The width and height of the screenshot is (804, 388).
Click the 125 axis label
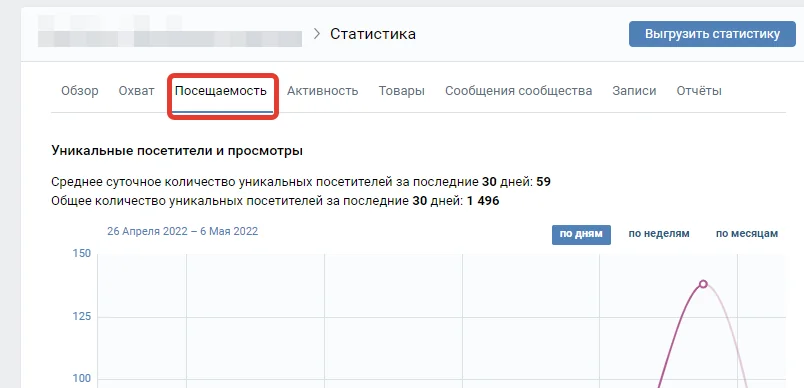[x=82, y=317]
